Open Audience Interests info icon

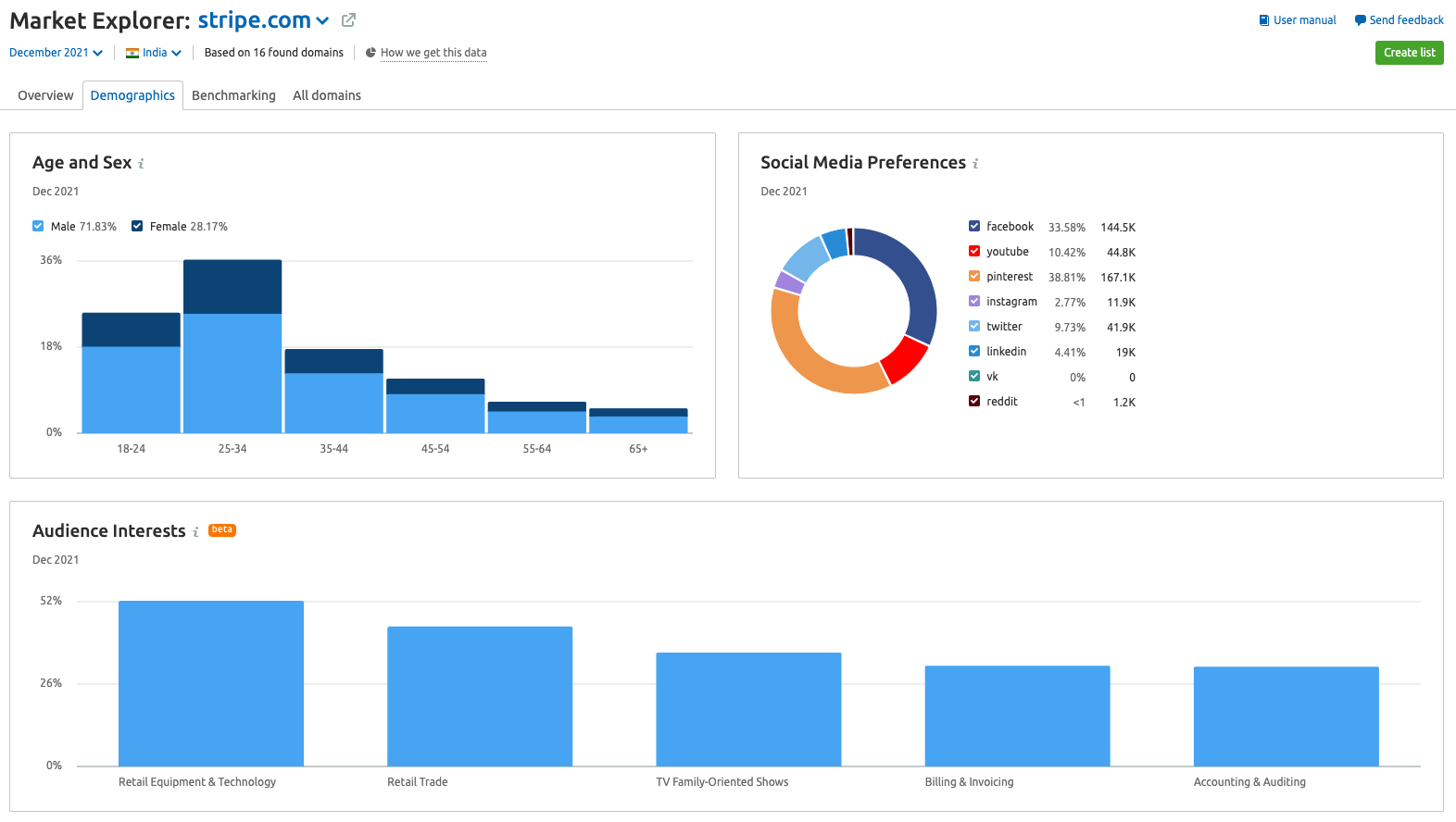195,532
